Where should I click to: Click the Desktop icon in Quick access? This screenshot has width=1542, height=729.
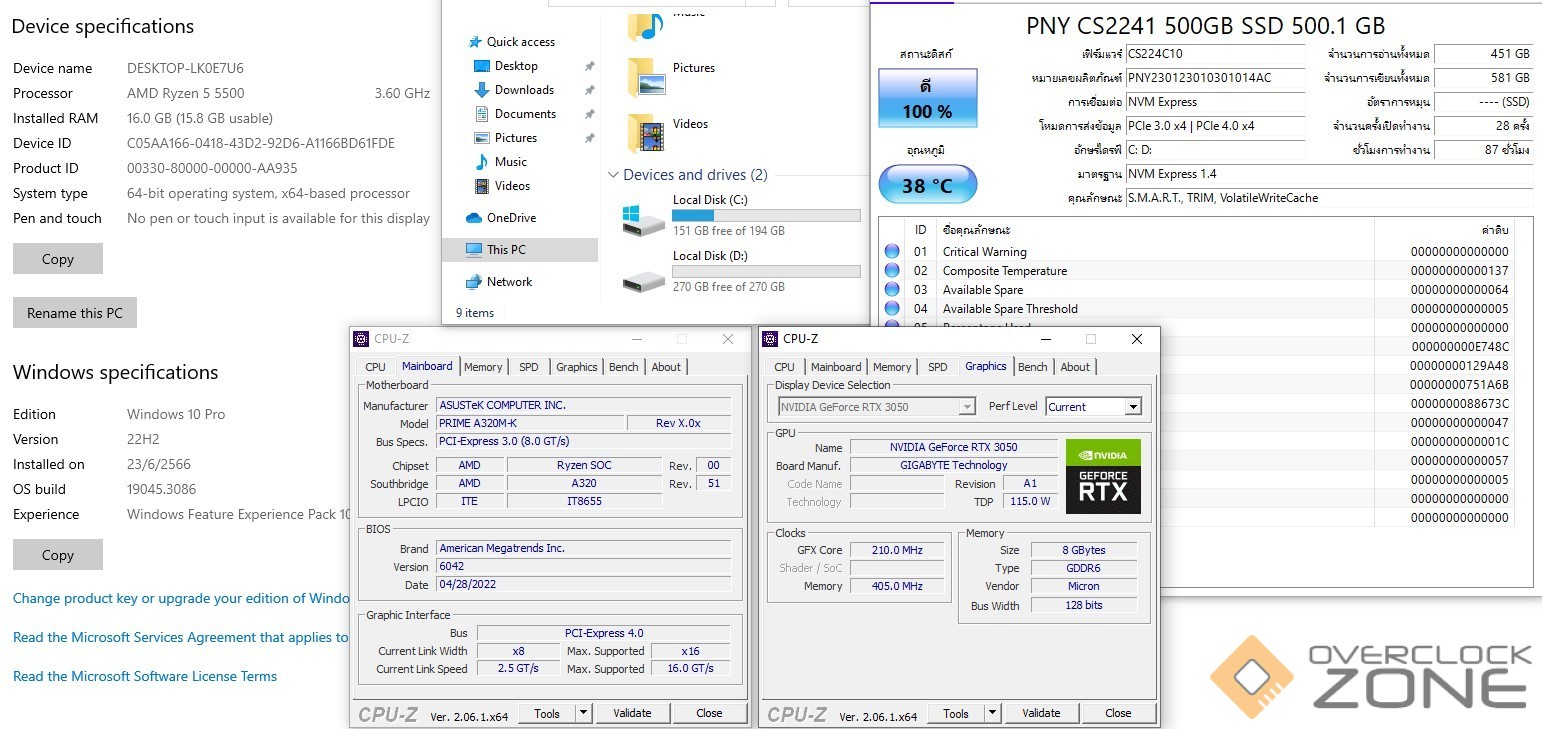tap(482, 66)
